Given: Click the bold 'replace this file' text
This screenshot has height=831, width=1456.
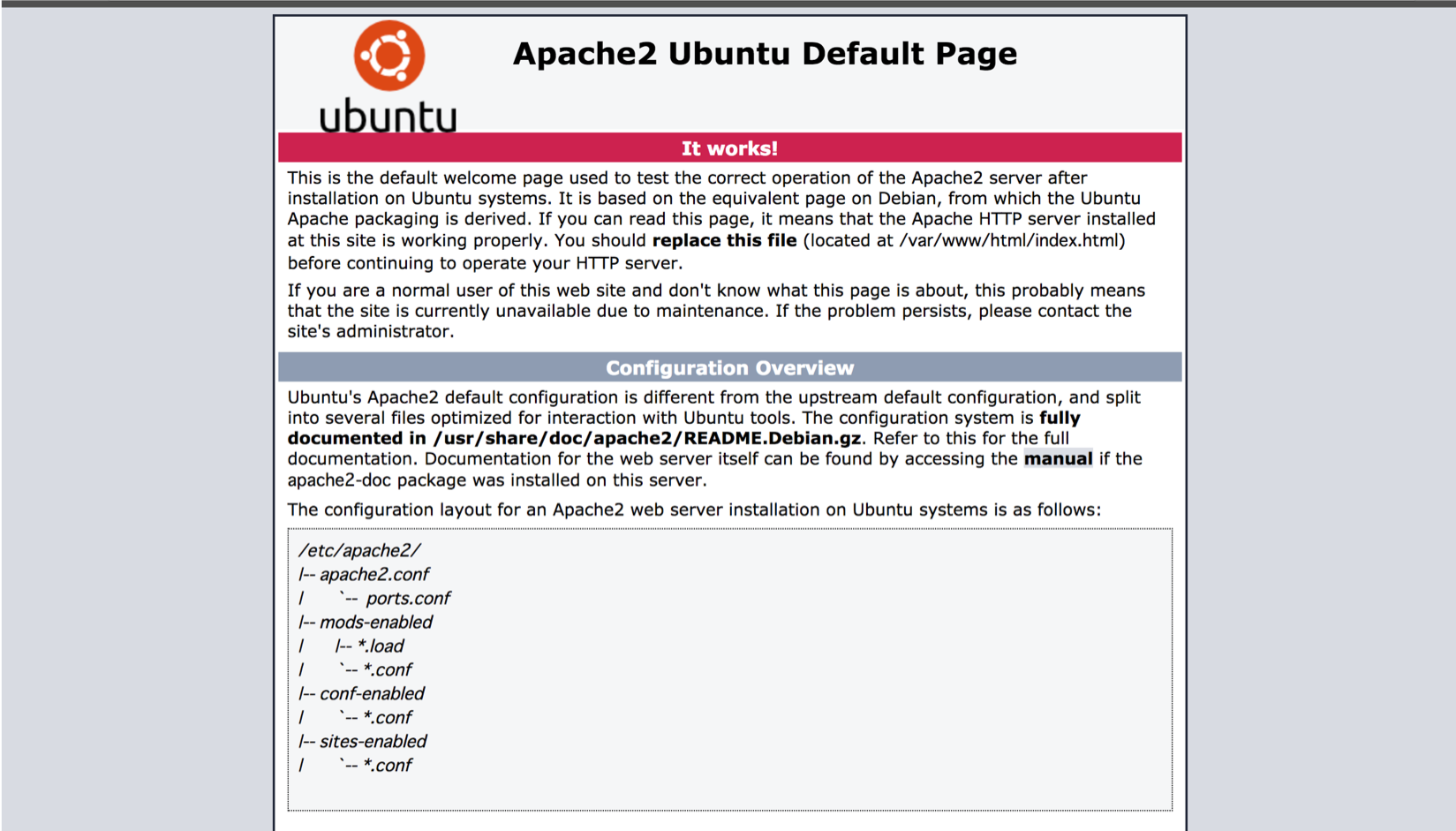Looking at the screenshot, I should (724, 240).
